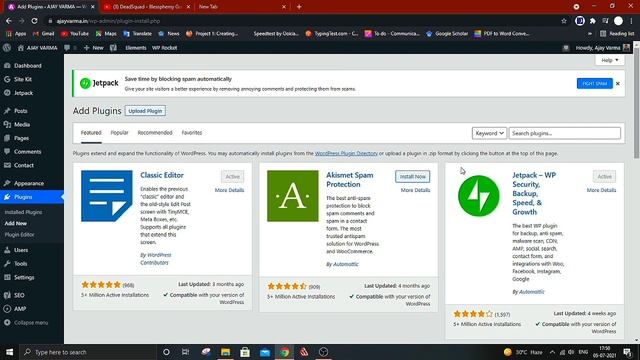This screenshot has height=360, width=640.
Task: Open Installed Plugins submenu link
Action: [x=23, y=212]
